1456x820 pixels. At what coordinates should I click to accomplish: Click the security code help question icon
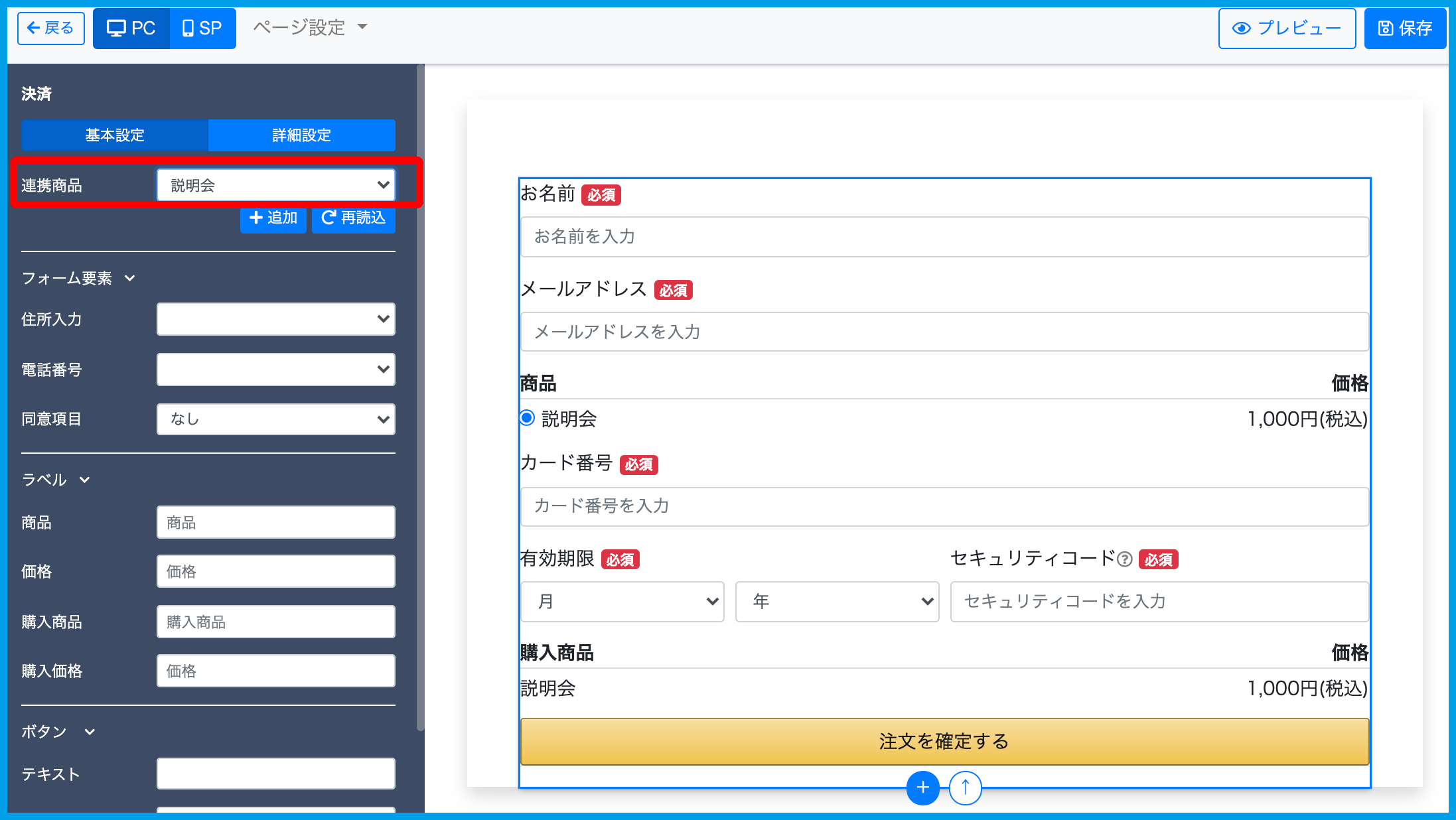[1124, 559]
